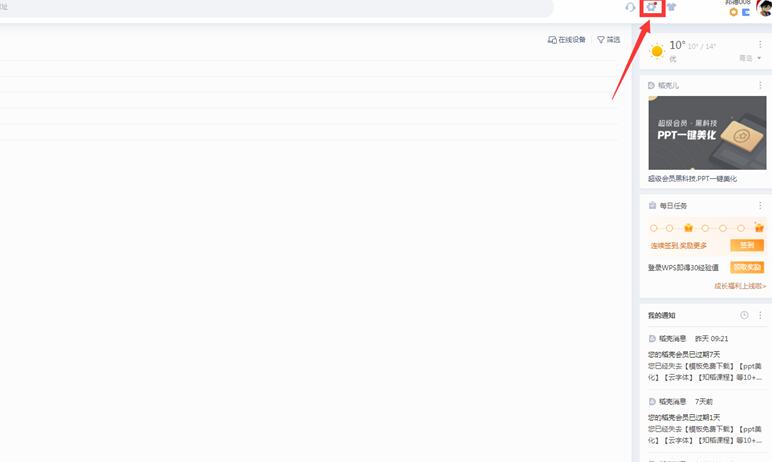Open the 筛选 filter option
The image size is (772, 462).
tap(609, 39)
